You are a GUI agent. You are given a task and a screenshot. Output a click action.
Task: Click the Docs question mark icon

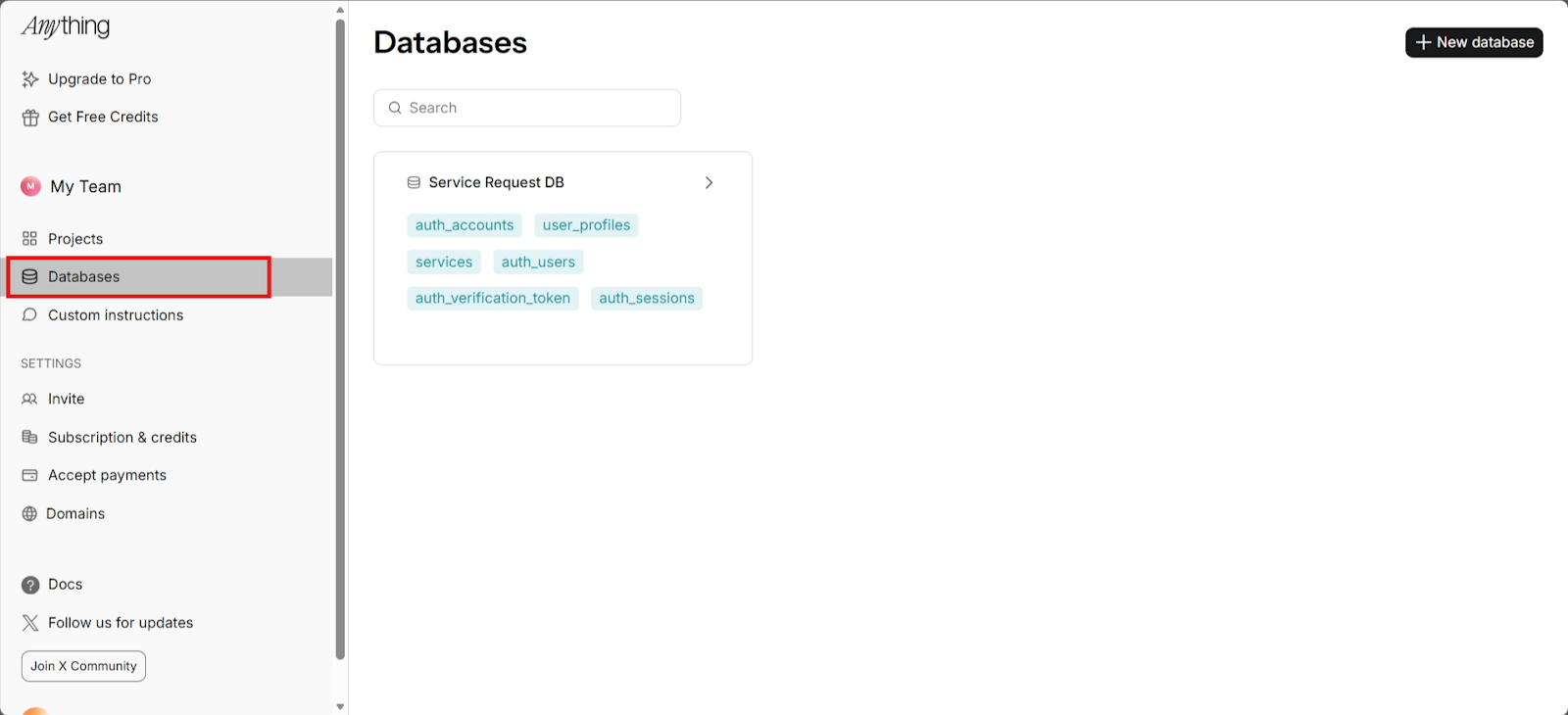(x=30, y=585)
